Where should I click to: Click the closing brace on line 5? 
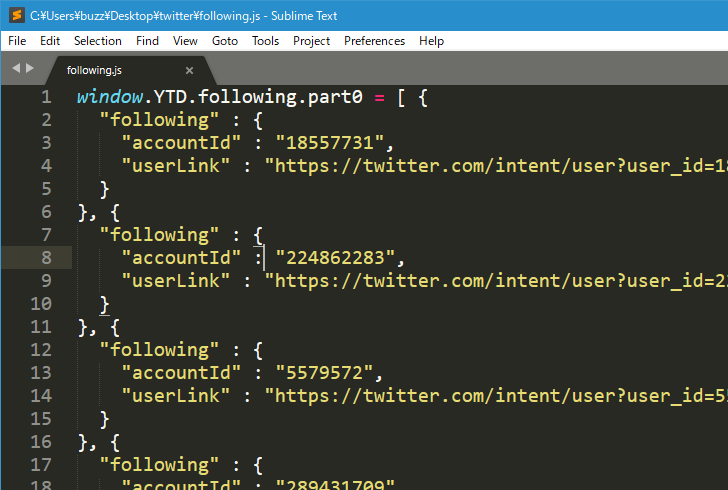pyautogui.click(x=104, y=189)
